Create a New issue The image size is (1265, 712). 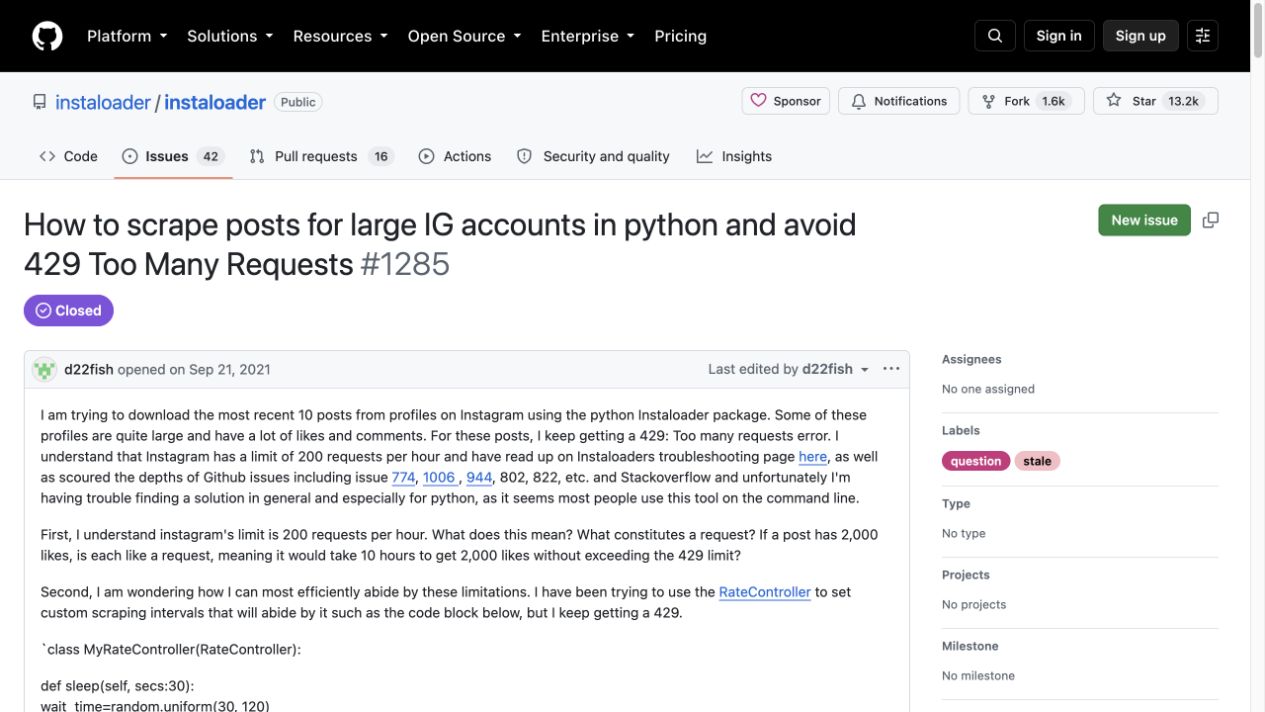point(1144,220)
